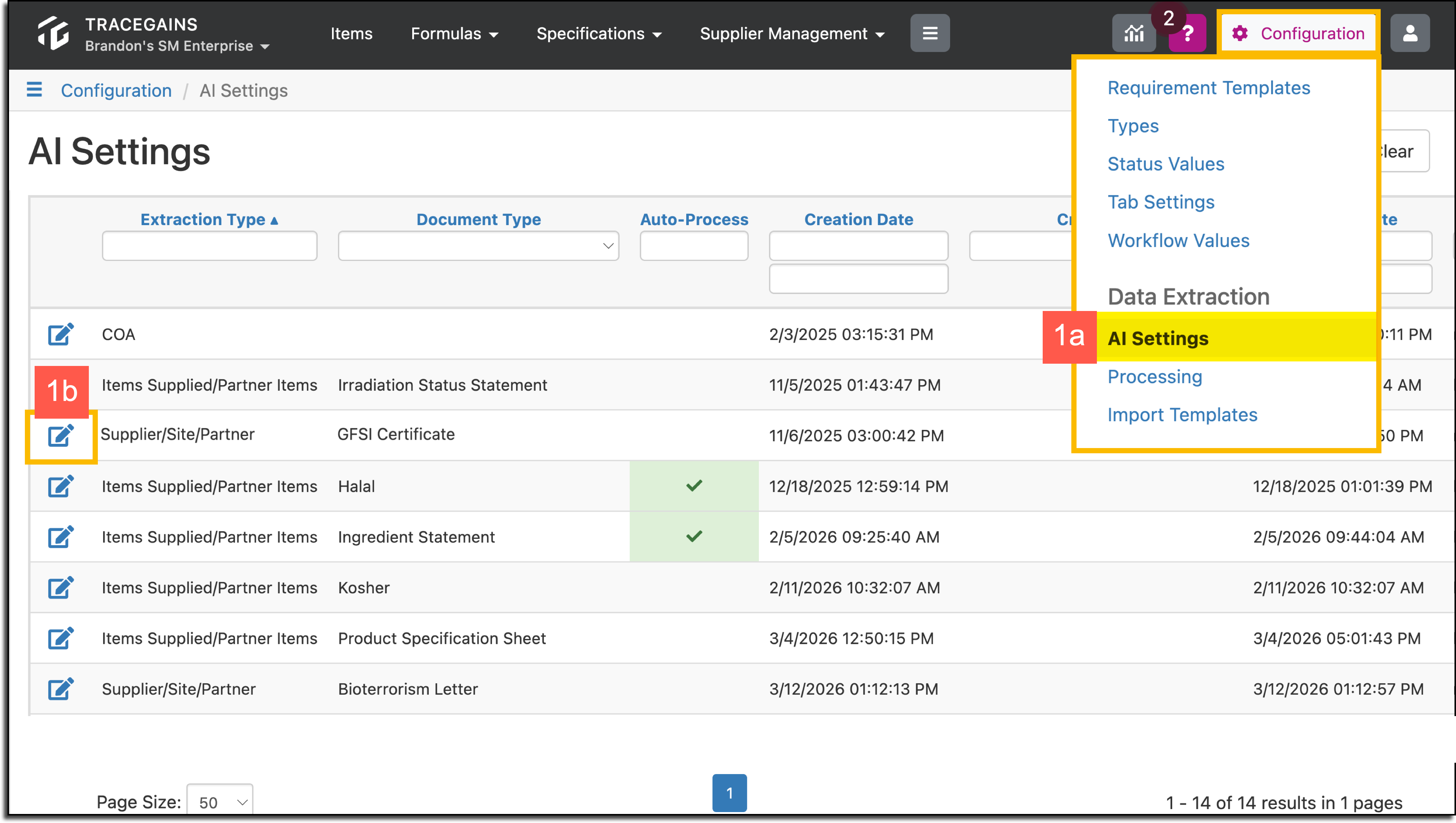Edit the Halal row

tap(61, 486)
